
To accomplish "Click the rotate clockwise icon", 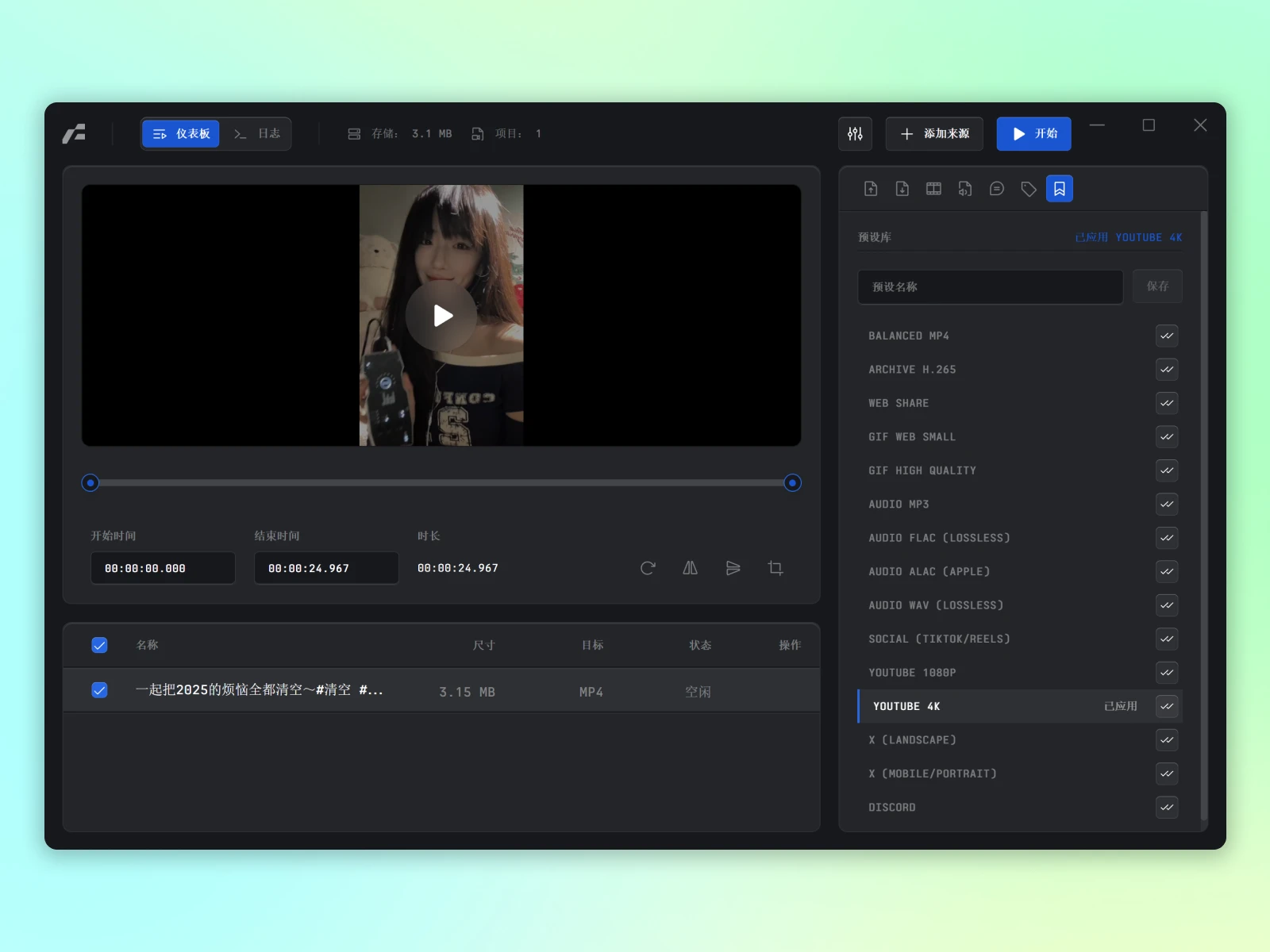I will 648,568.
